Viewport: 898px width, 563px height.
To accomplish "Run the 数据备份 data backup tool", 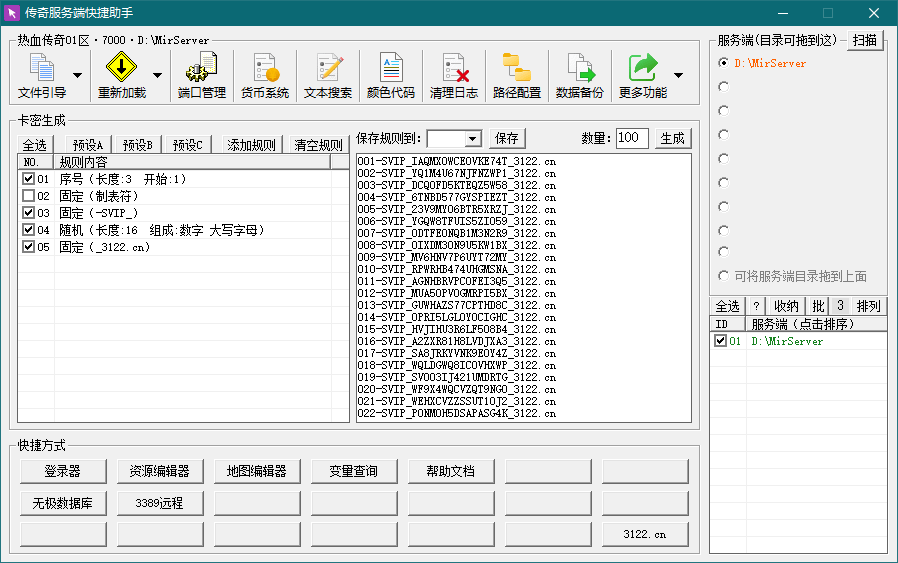I will coord(580,76).
